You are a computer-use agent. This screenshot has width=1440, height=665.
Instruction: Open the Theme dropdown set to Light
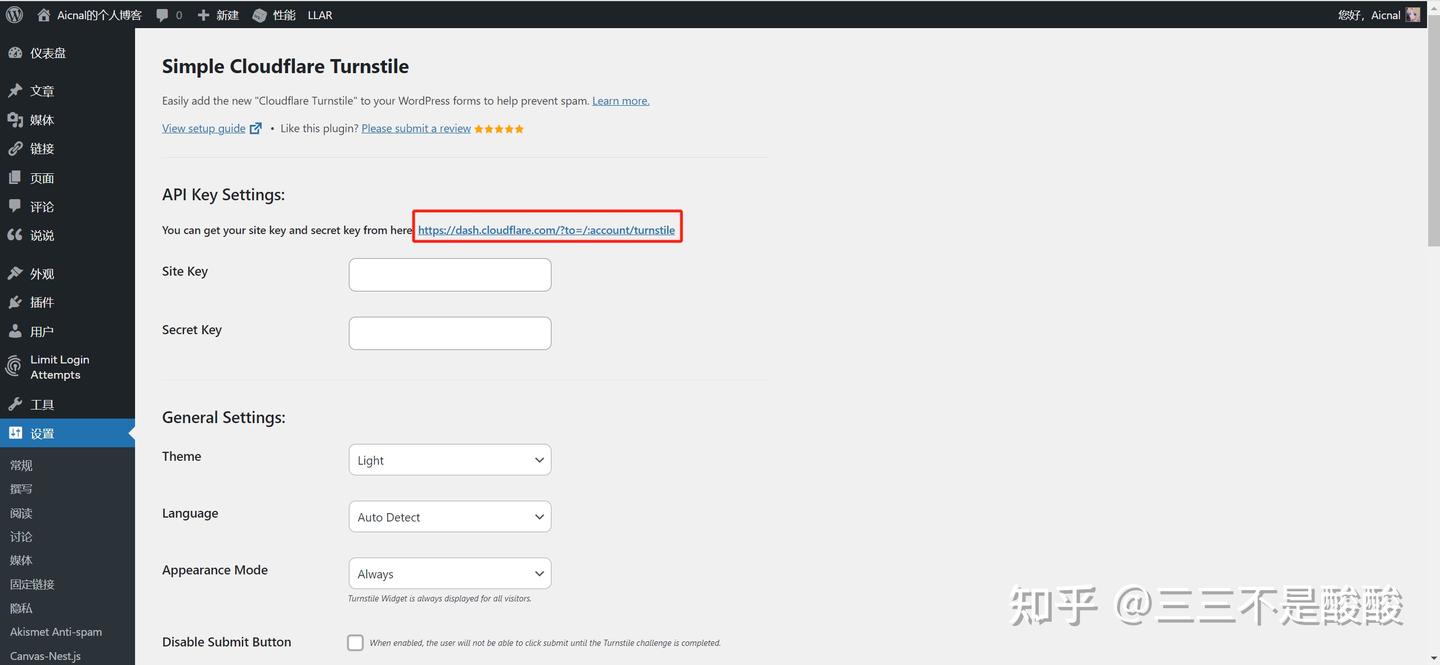click(450, 460)
